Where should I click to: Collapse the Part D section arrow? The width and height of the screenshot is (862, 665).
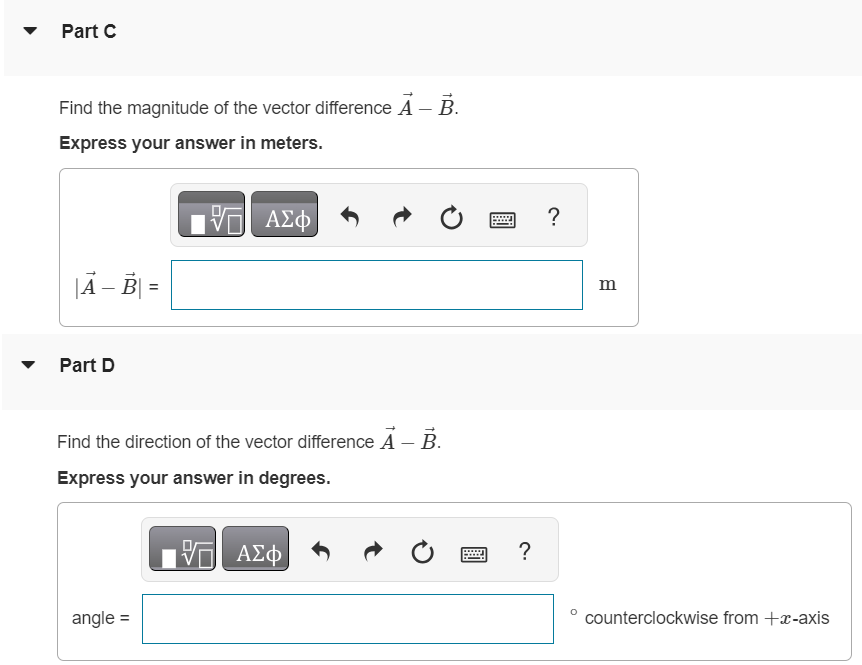28,364
